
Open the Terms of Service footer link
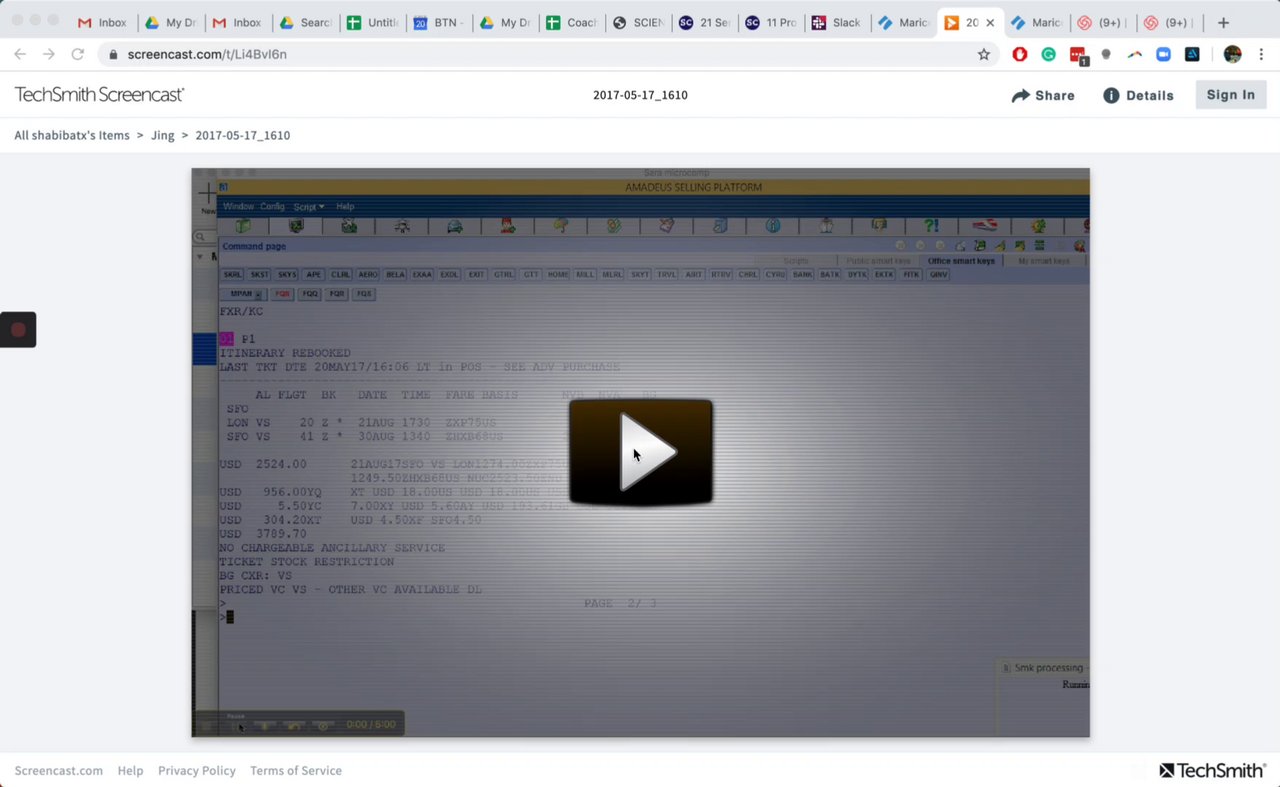296,770
